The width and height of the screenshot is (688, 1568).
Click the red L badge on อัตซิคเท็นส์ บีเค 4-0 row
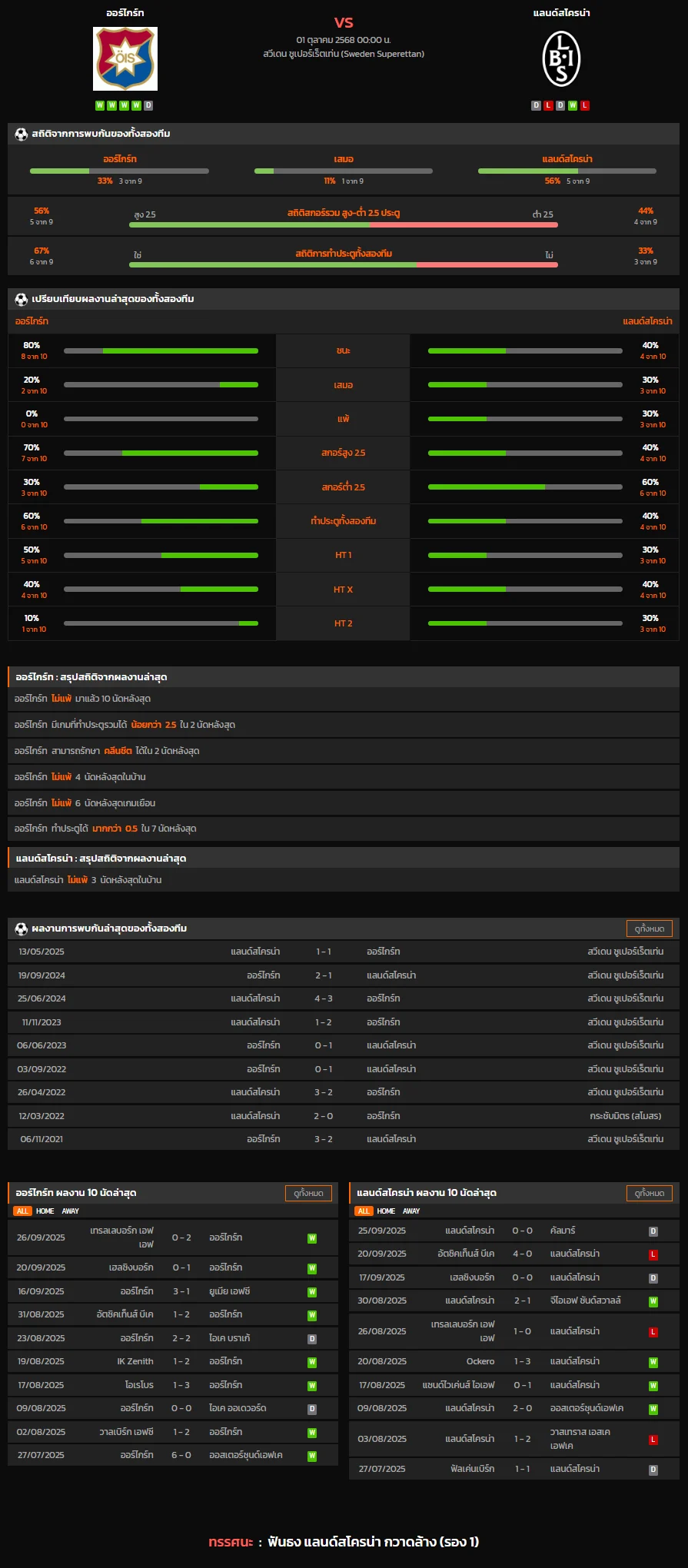(x=653, y=1254)
